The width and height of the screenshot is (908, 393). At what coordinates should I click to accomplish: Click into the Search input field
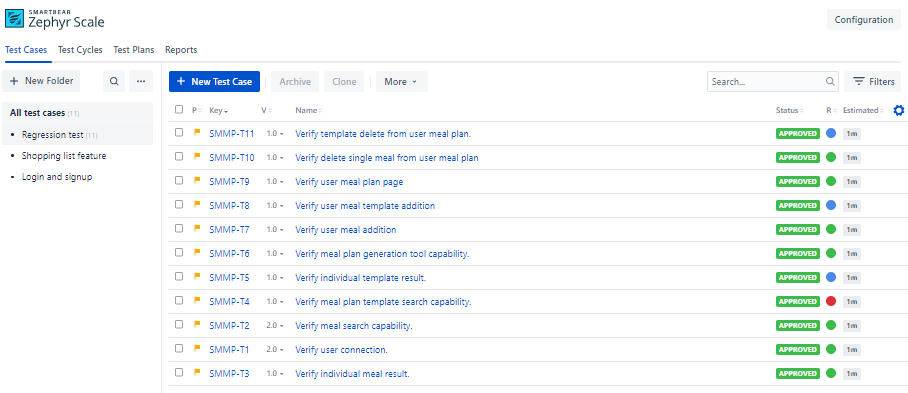(x=765, y=82)
